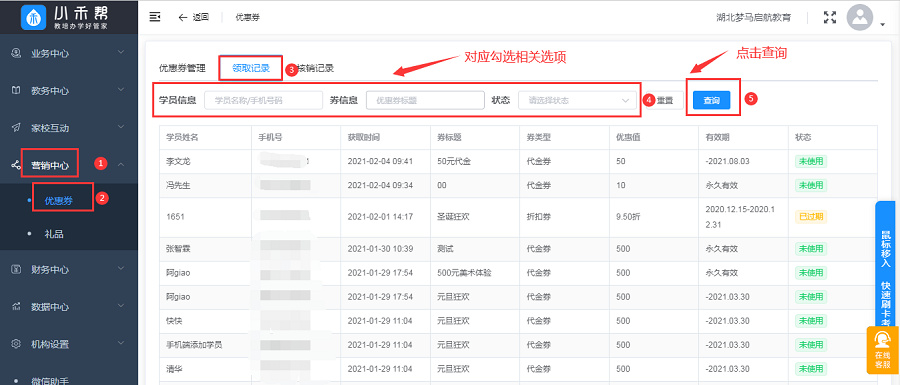
Task: Open the 在线客服 support widget
Action: (x=883, y=350)
